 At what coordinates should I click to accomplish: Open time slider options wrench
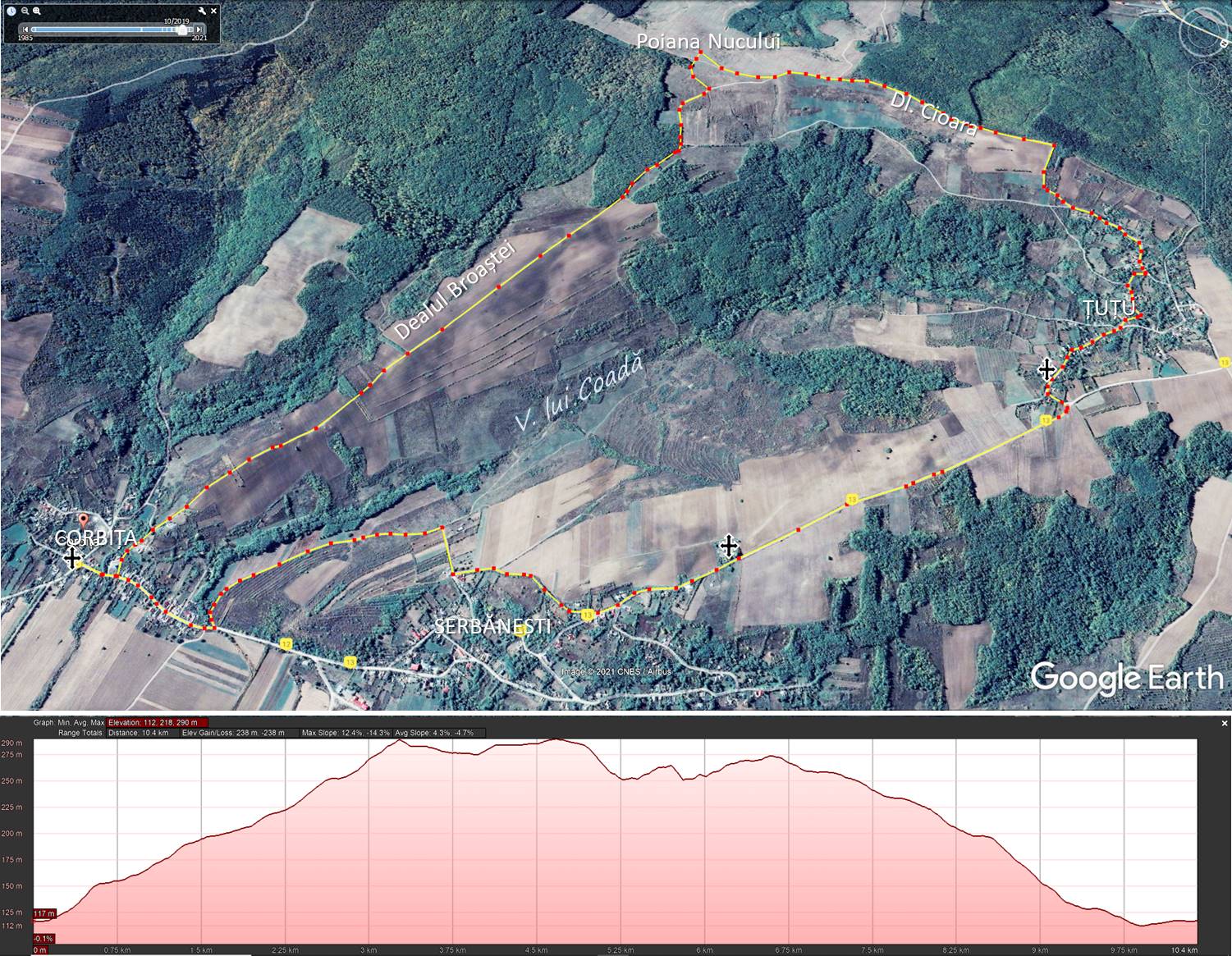[x=202, y=11]
